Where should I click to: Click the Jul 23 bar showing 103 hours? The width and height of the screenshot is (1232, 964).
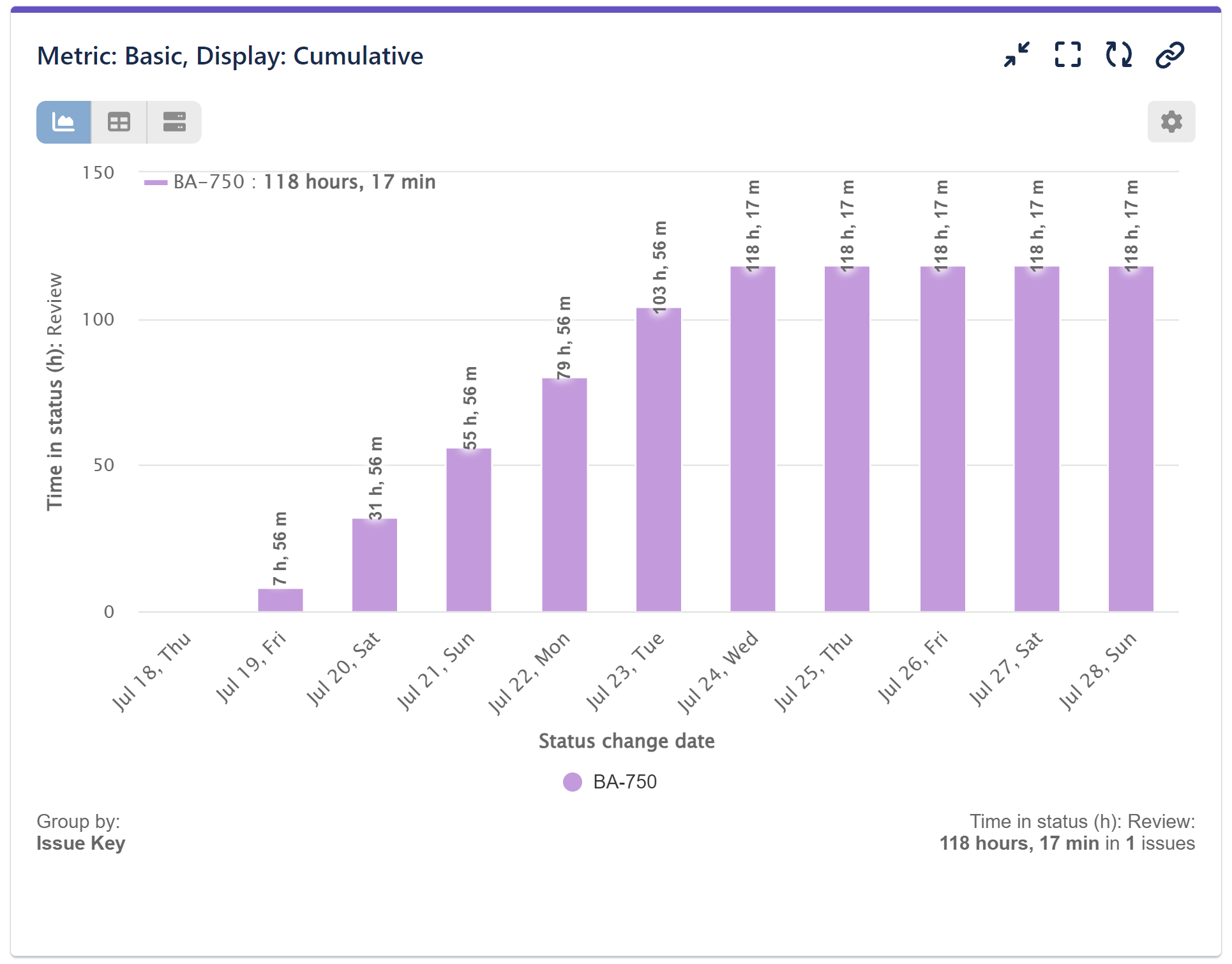tap(657, 460)
